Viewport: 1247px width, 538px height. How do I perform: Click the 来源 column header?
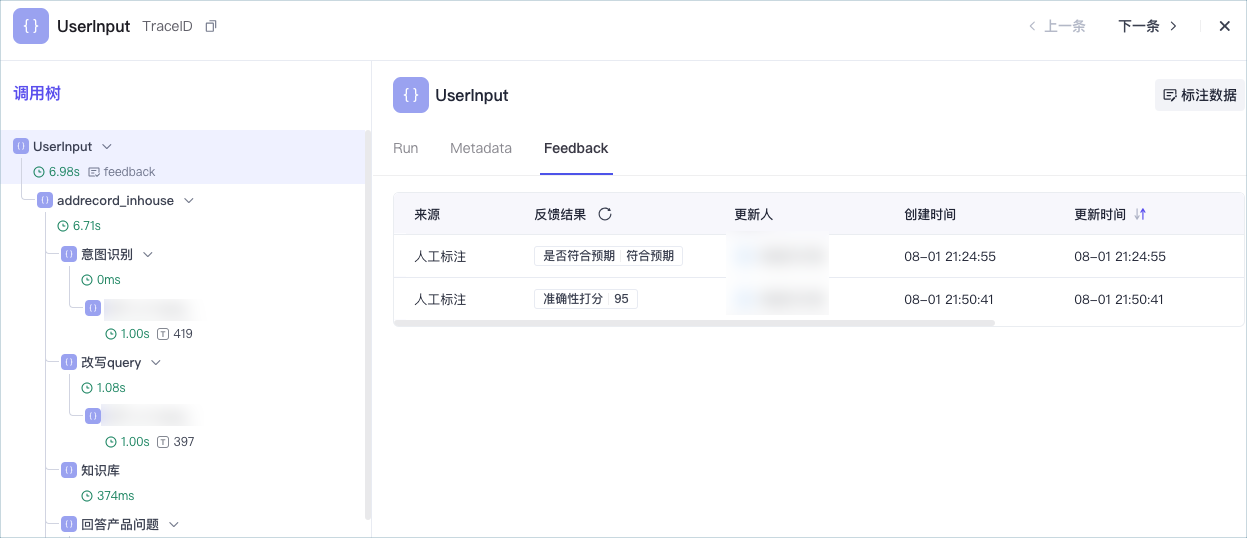[x=427, y=214]
